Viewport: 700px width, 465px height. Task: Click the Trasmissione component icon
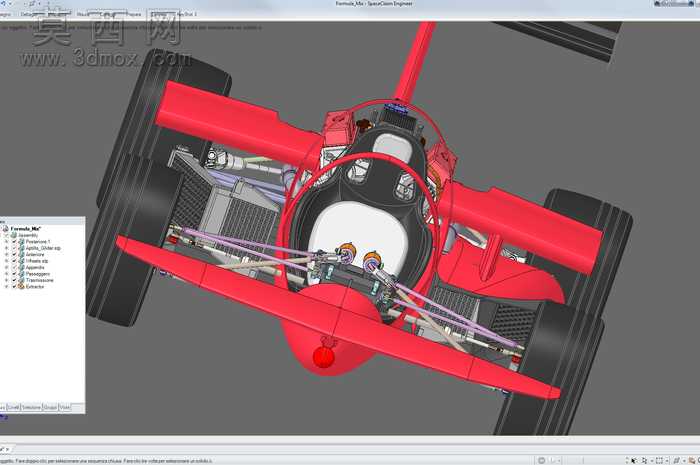point(21,280)
